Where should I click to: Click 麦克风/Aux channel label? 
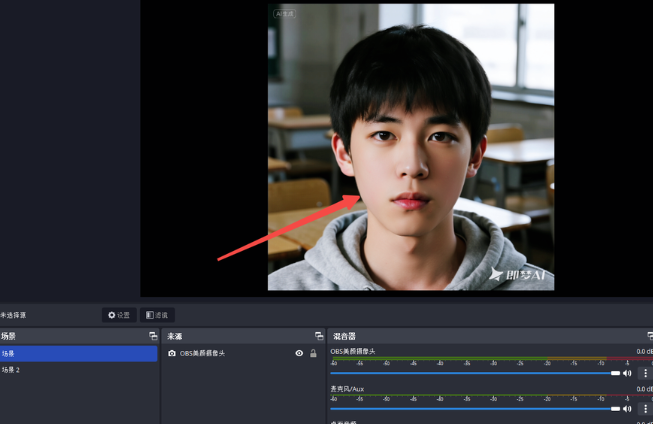click(347, 389)
